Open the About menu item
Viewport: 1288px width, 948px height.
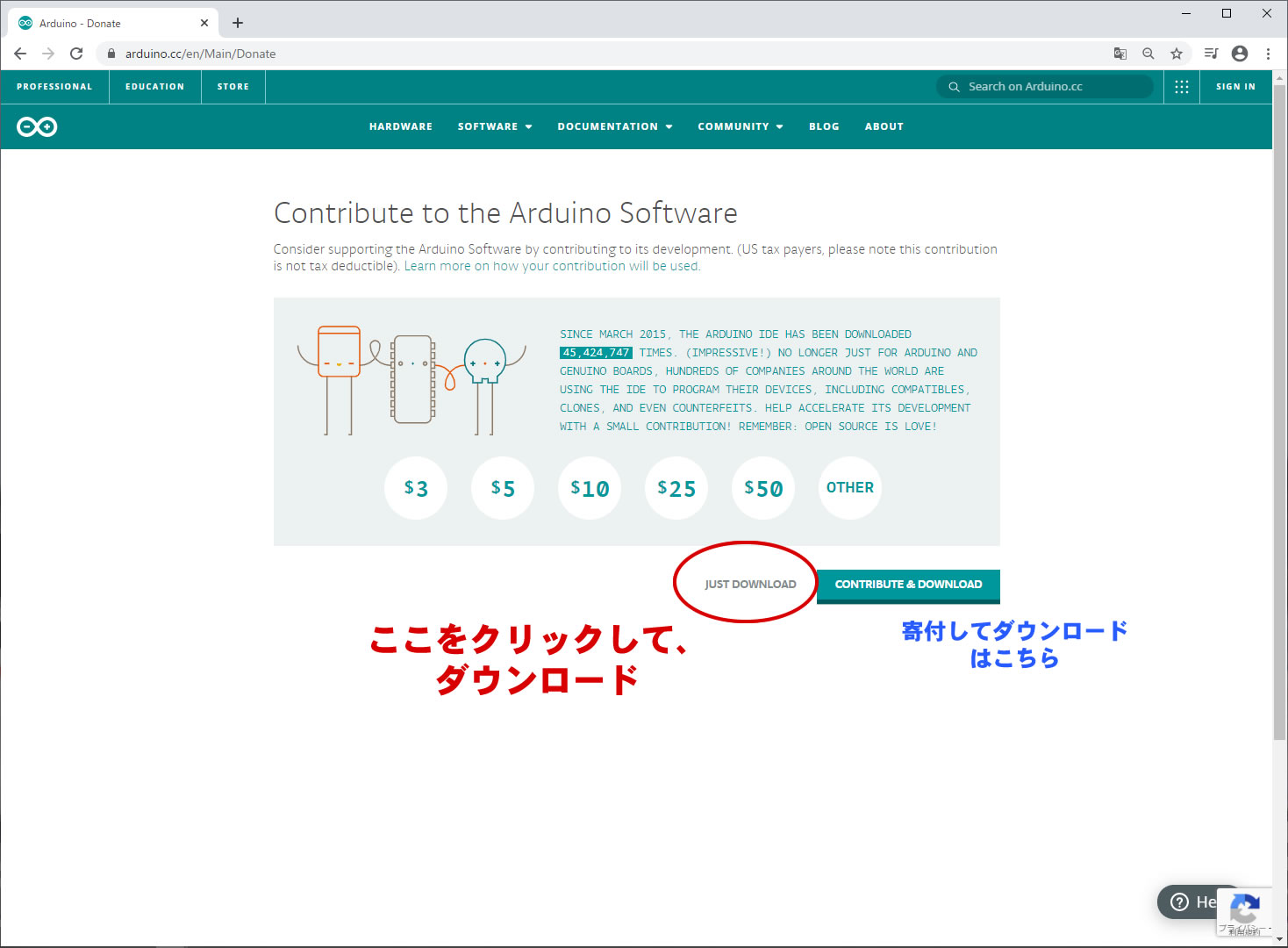(884, 127)
